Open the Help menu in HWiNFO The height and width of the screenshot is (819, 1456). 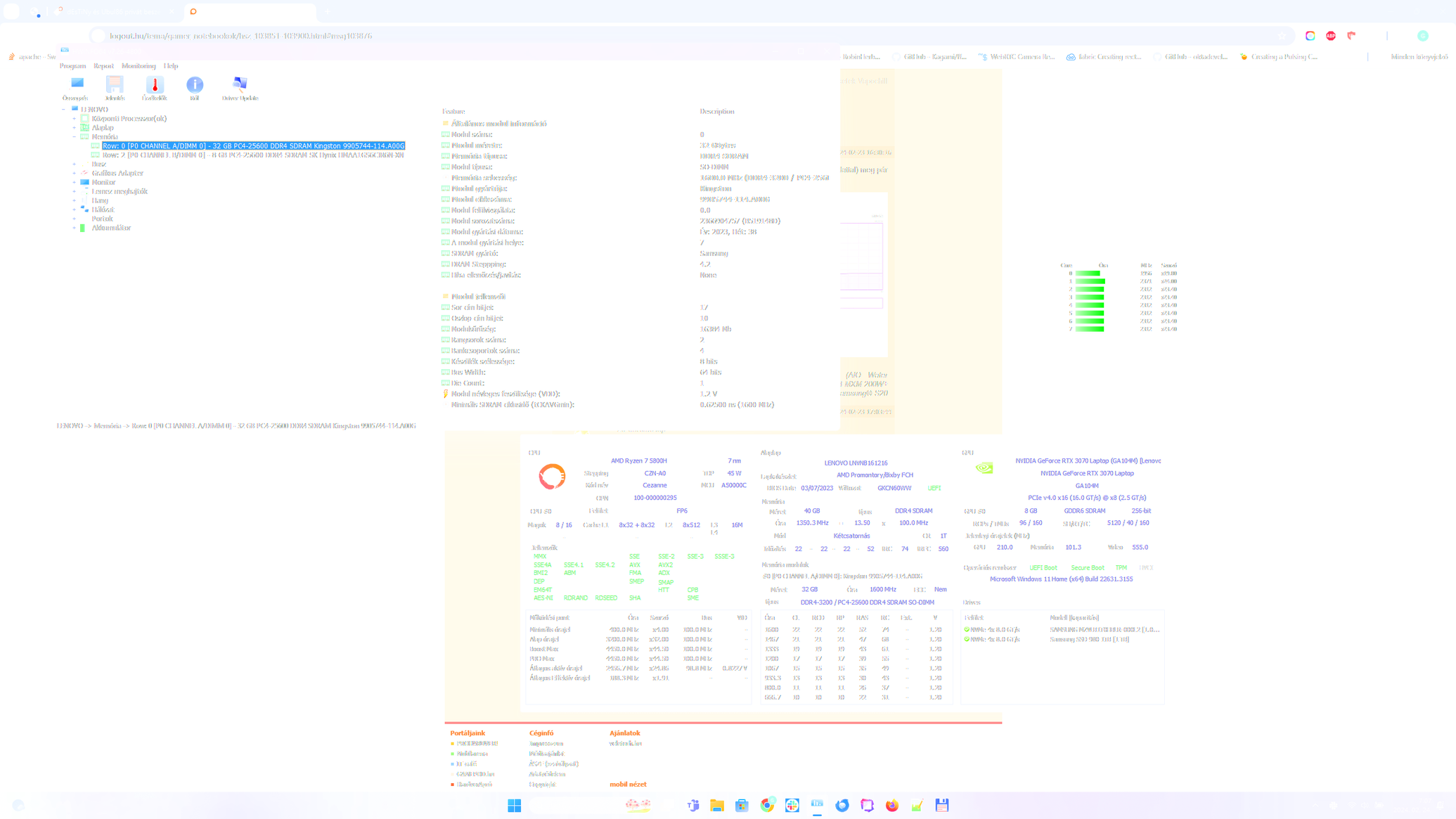(x=171, y=66)
